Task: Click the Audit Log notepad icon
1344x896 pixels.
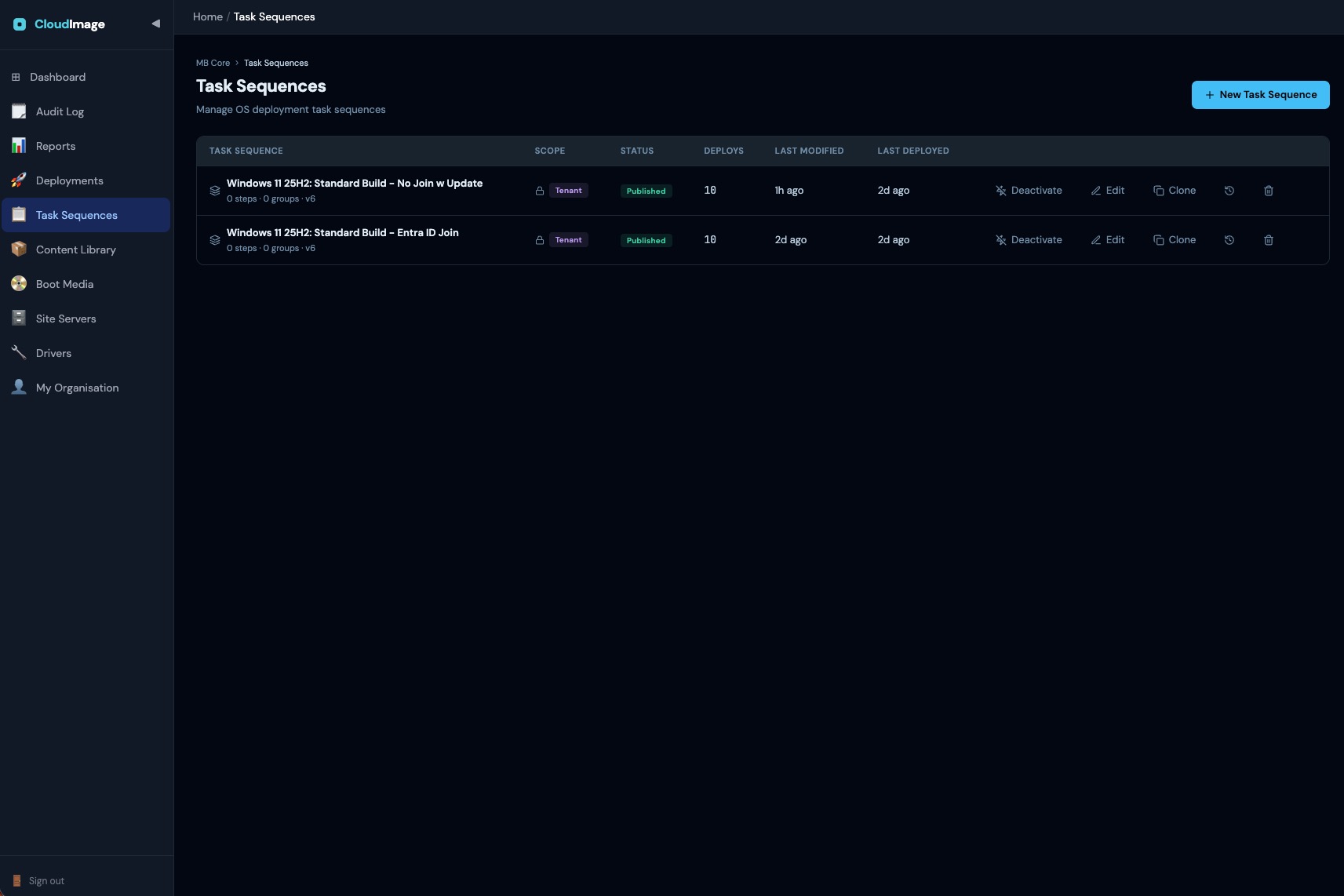Action: [x=19, y=111]
